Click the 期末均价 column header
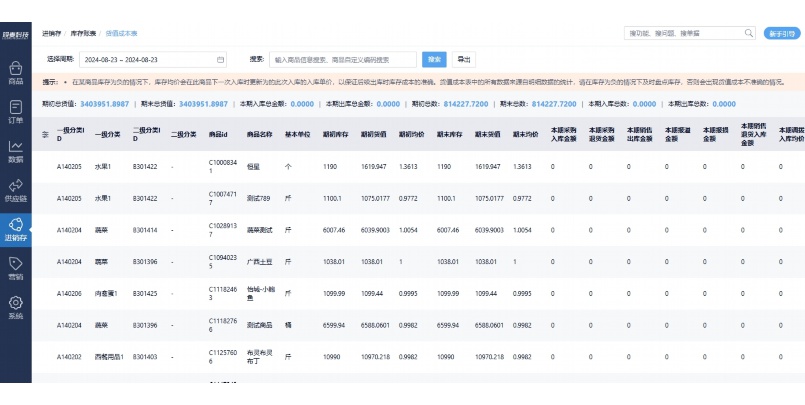The width and height of the screenshot is (805, 405). tap(525, 134)
